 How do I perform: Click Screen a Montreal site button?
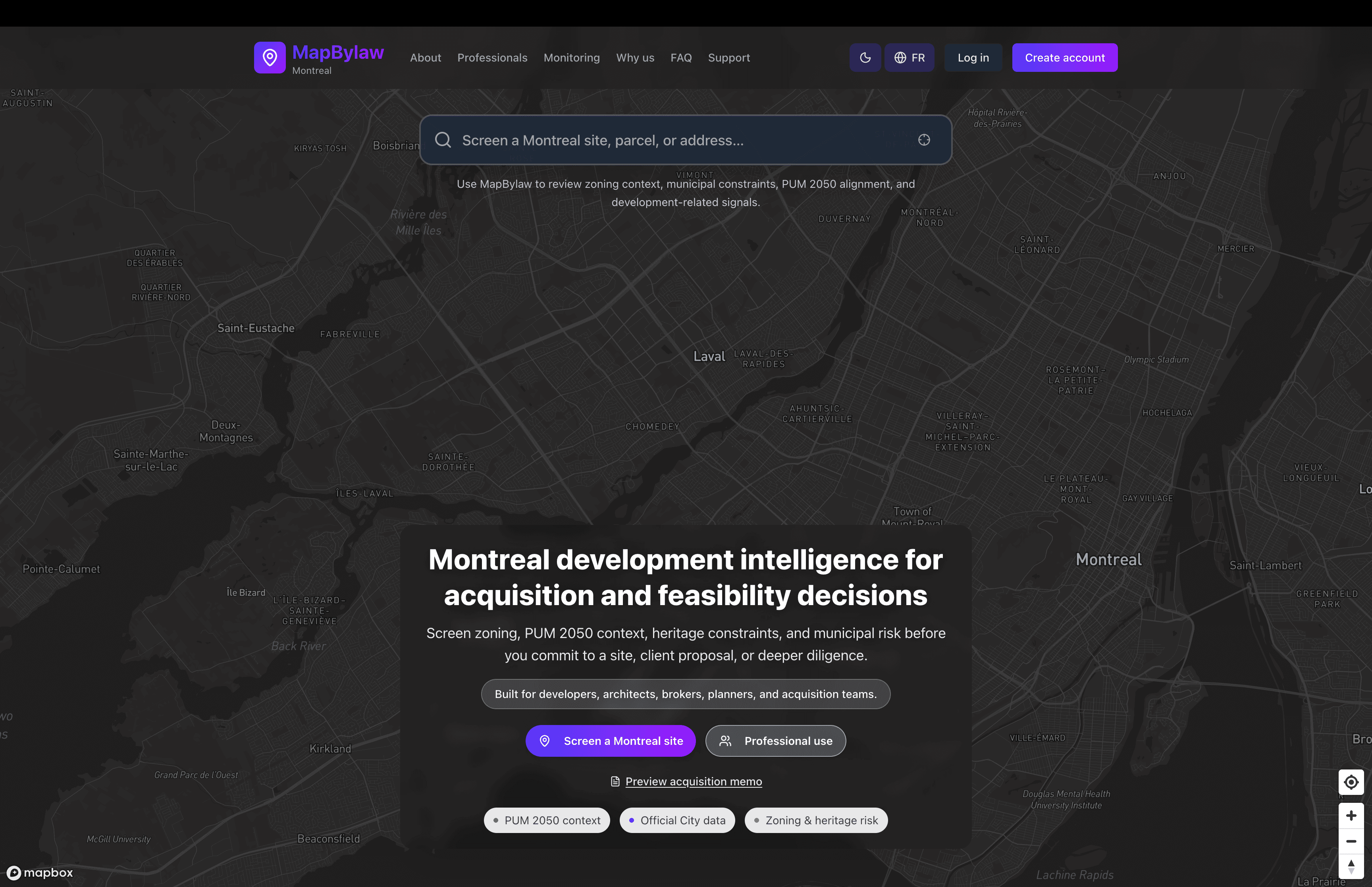click(610, 741)
